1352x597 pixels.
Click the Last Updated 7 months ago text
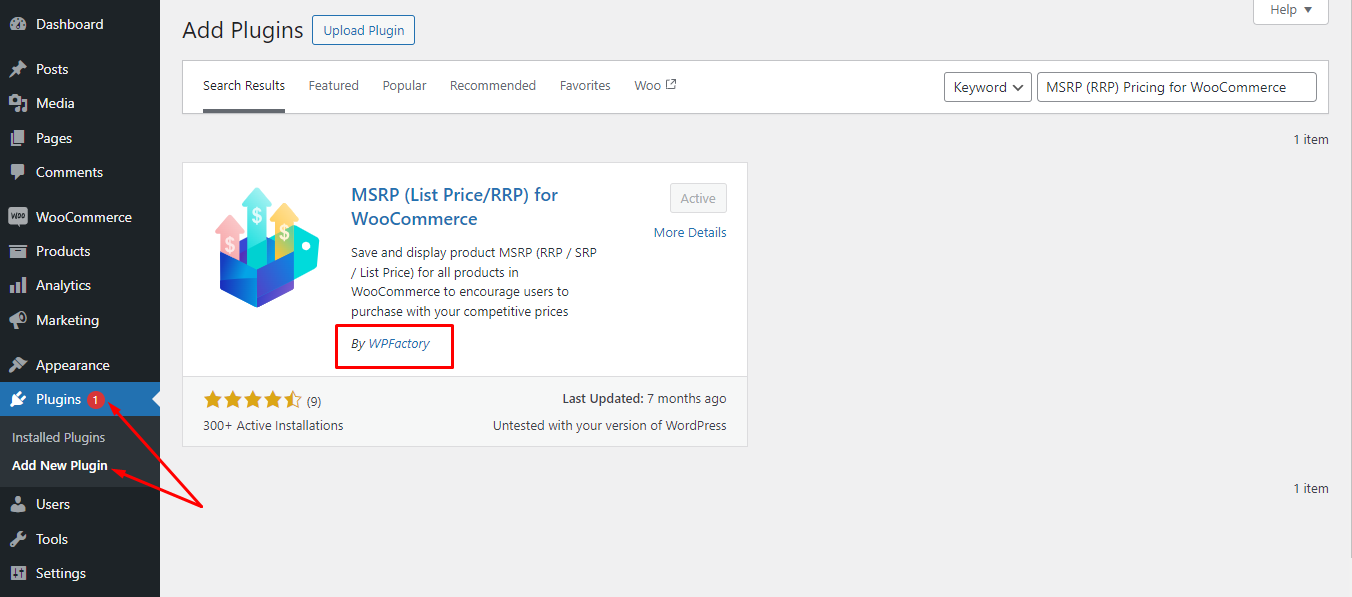(x=645, y=398)
